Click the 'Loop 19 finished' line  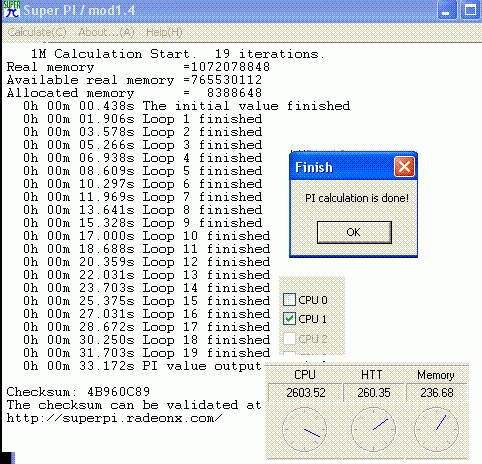point(146,353)
